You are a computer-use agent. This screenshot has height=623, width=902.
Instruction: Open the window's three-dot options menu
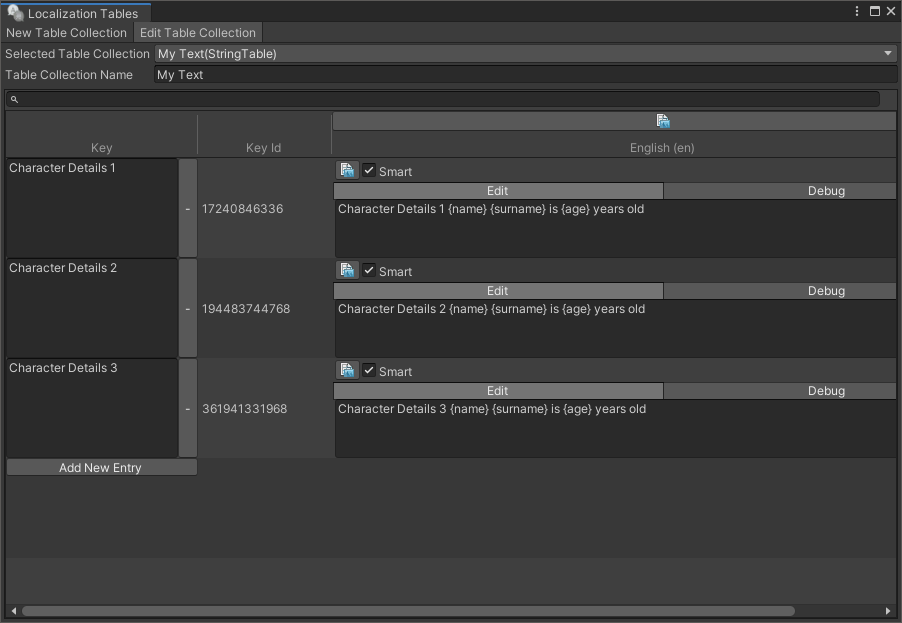point(857,12)
